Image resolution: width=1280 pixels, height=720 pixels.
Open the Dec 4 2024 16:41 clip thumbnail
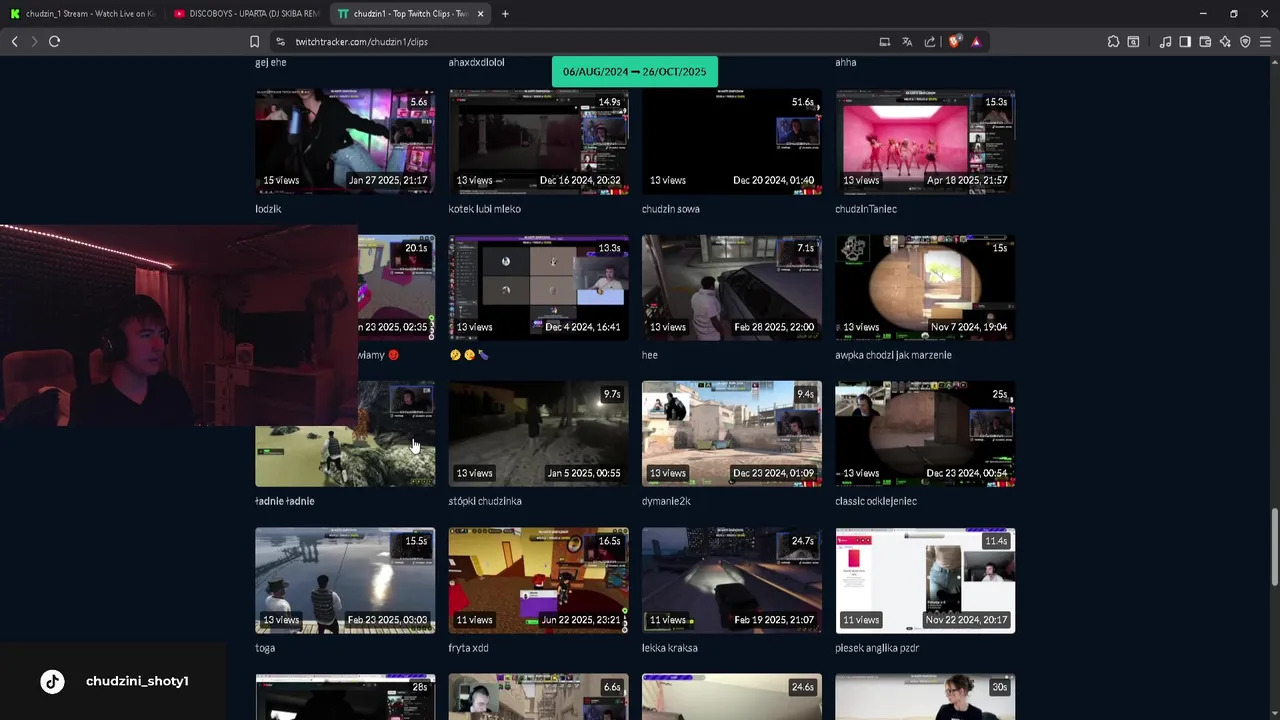pos(538,288)
